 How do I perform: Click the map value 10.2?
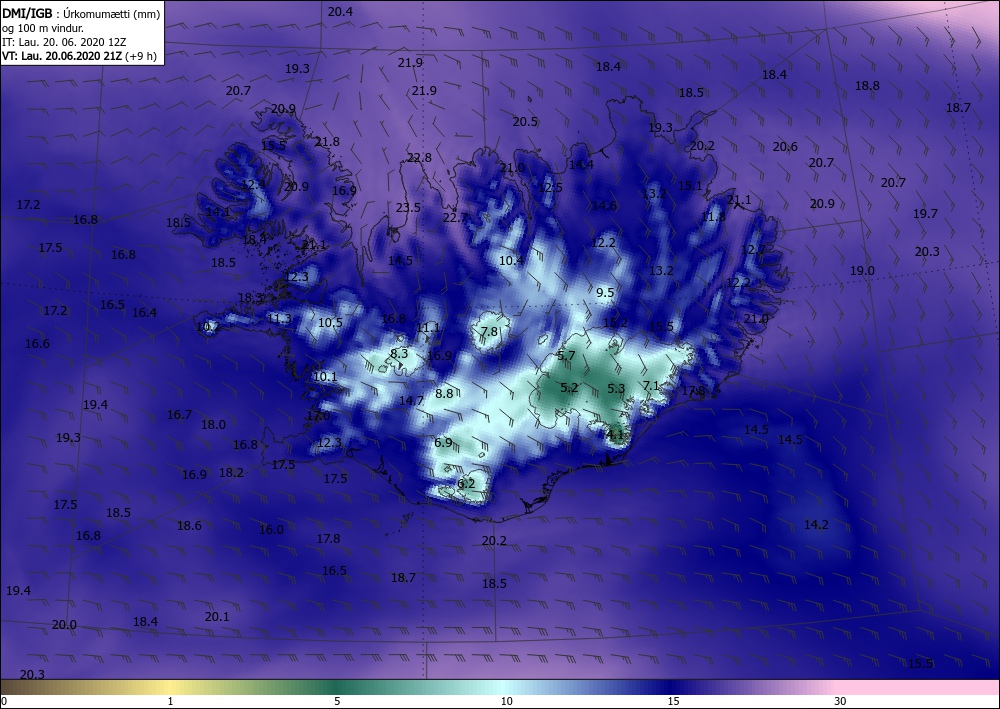pos(208,327)
